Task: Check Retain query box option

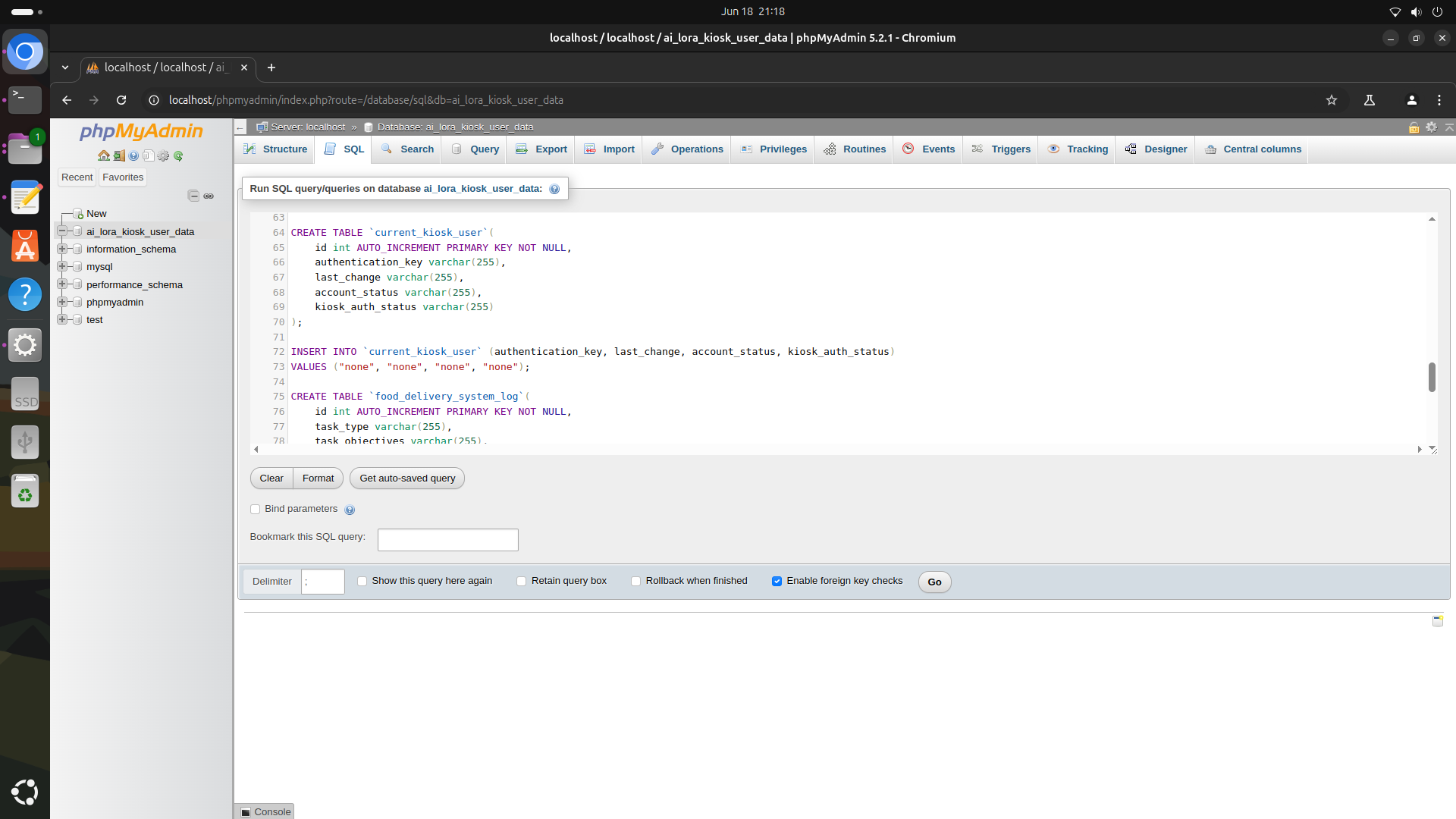Action: pyautogui.click(x=521, y=582)
